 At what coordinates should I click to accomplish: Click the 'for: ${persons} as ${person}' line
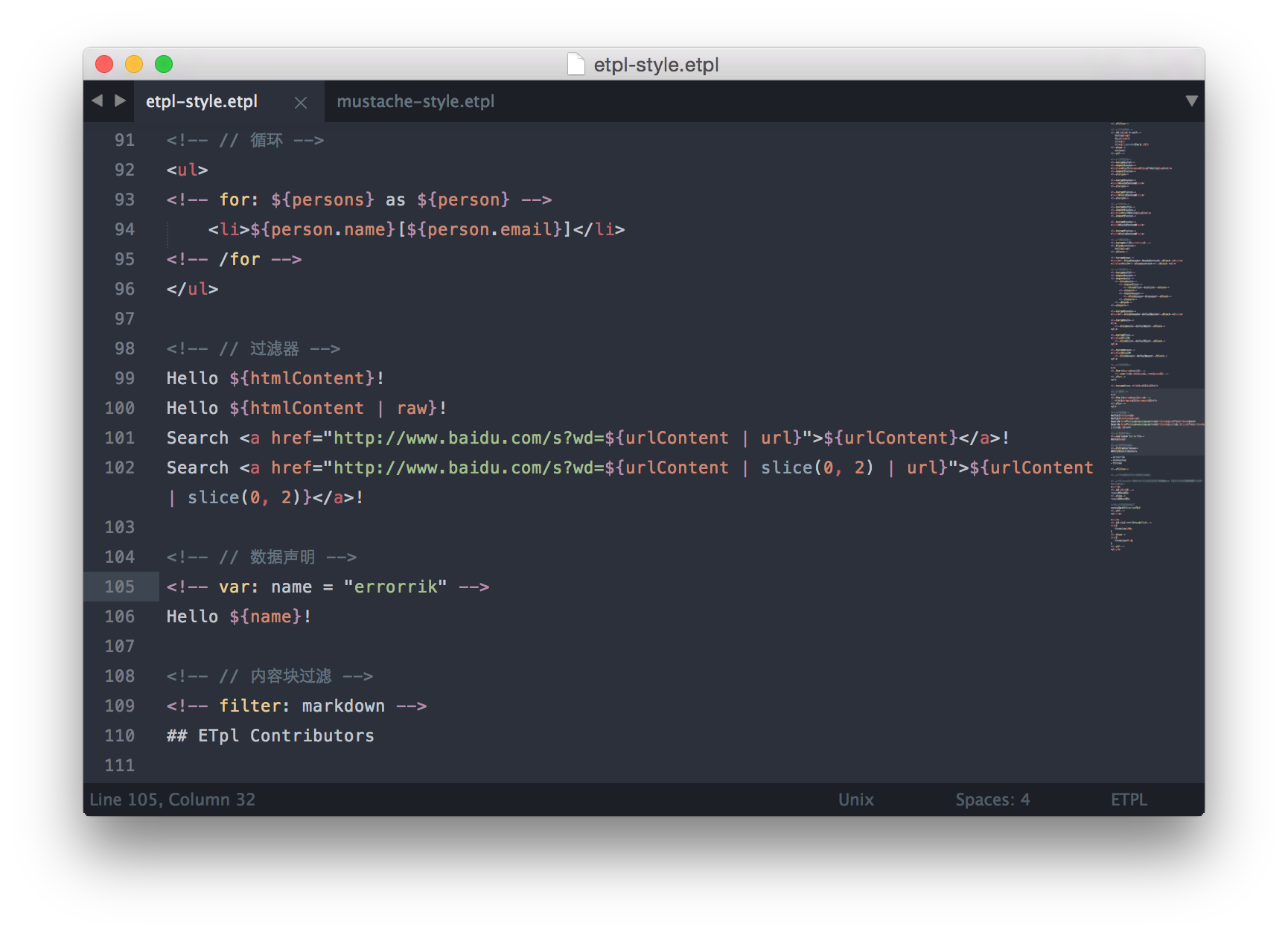point(359,200)
